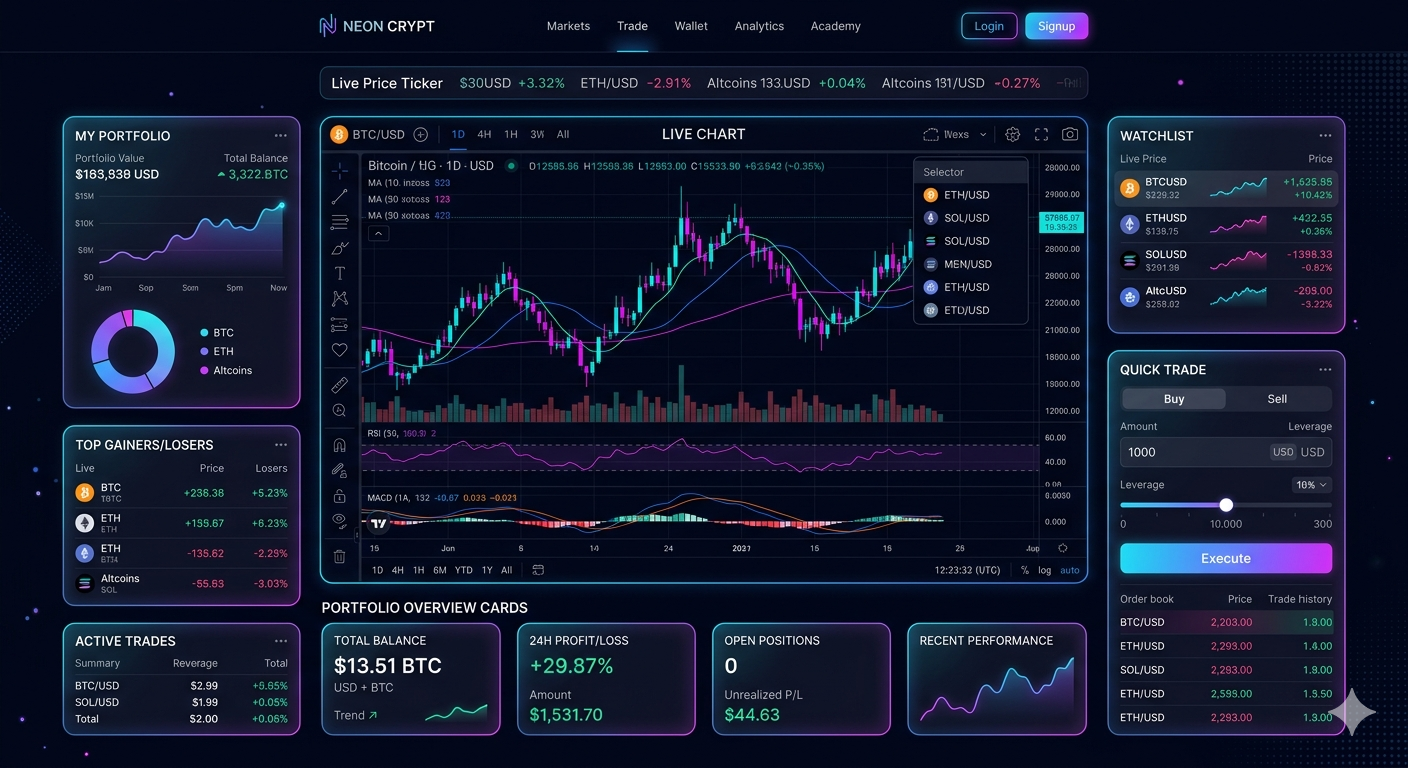Click the Amount field showing 1000
Image resolution: width=1408 pixels, height=768 pixels.
[1226, 452]
